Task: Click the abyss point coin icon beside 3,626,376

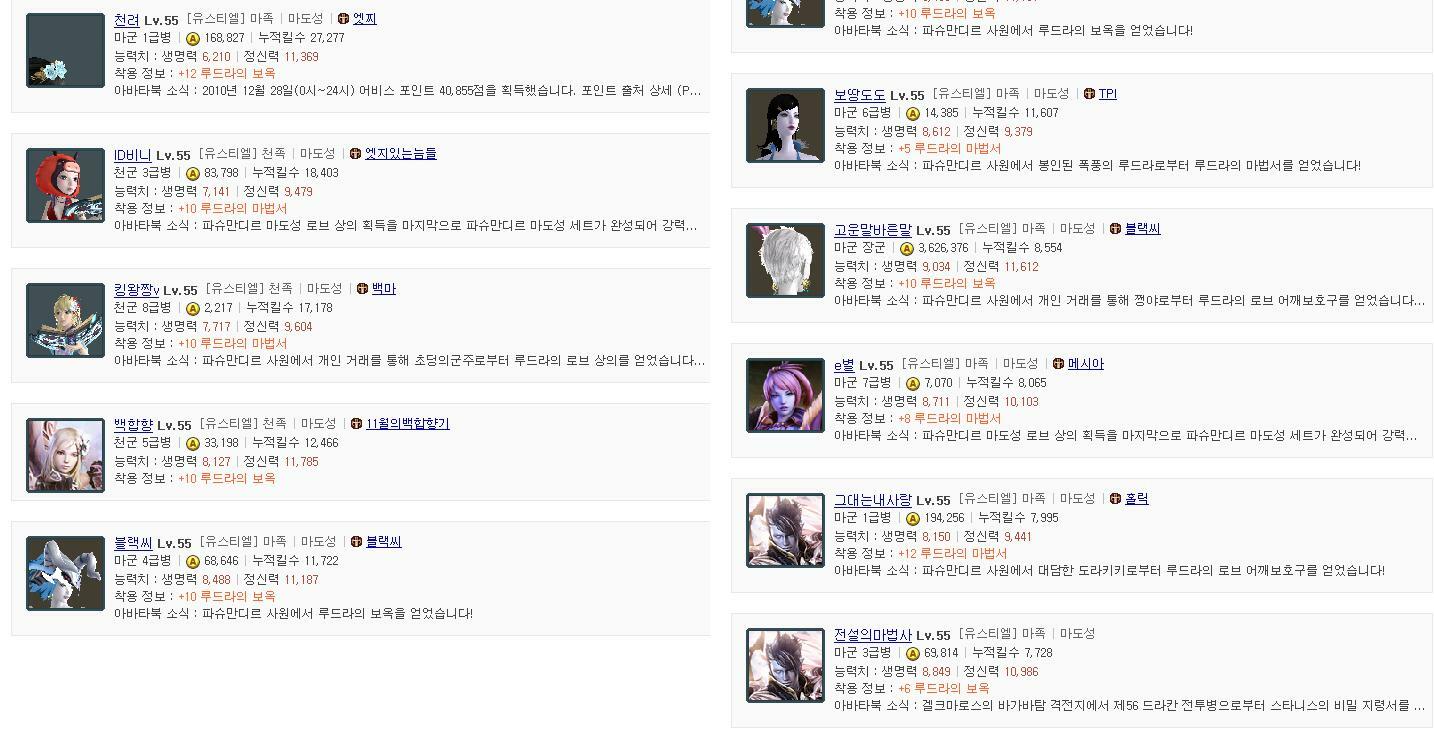Action: point(906,248)
